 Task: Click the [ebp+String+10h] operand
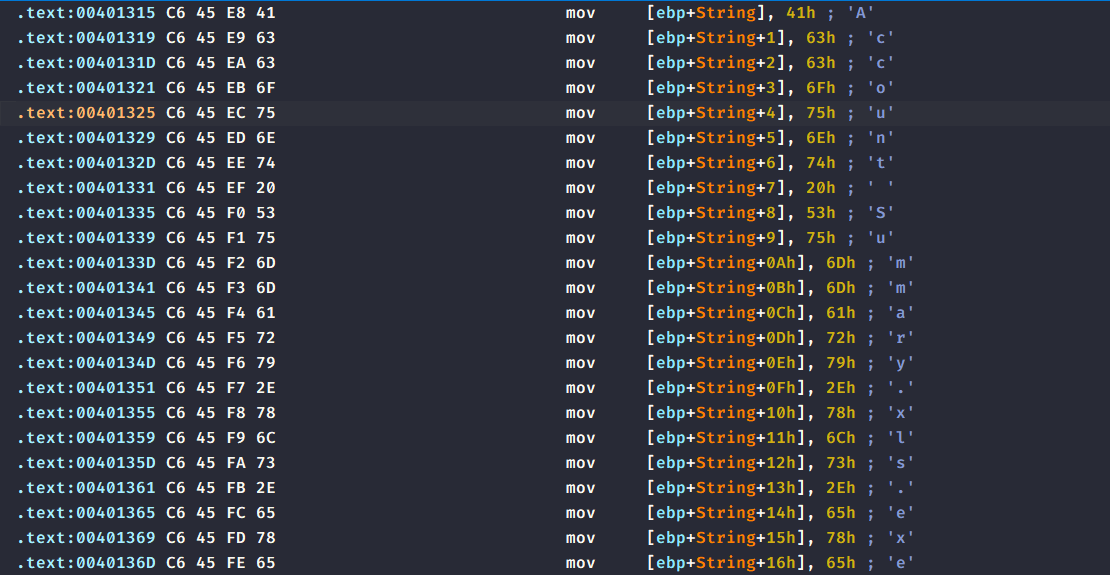click(x=731, y=413)
